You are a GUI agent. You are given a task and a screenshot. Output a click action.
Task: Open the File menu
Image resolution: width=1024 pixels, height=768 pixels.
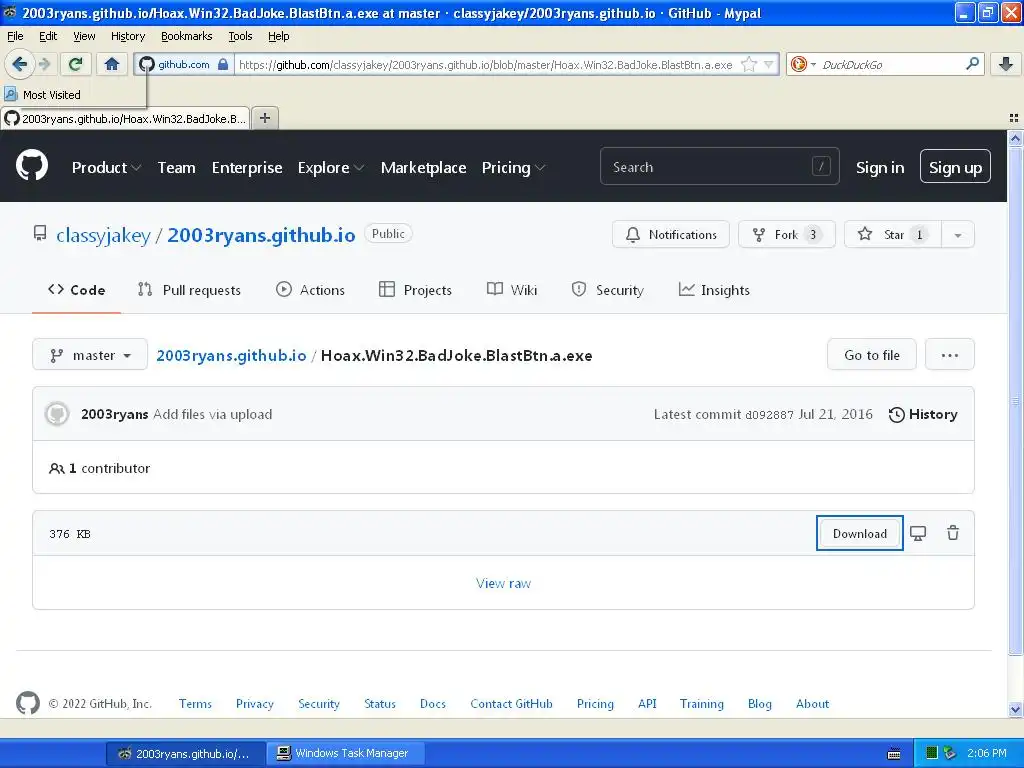(15, 36)
